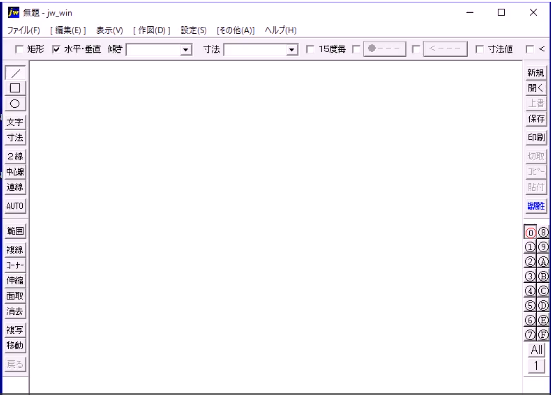
Task: Select layer 3 in layer bar
Action: 530,276
